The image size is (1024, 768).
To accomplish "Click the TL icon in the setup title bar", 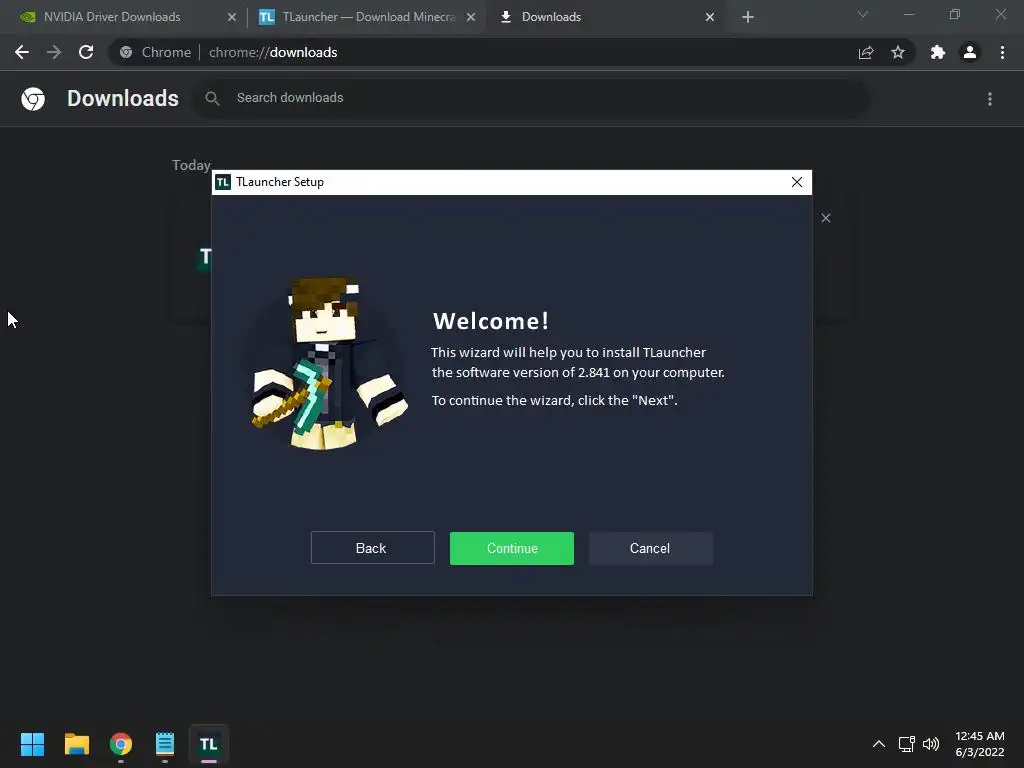I will [x=223, y=182].
